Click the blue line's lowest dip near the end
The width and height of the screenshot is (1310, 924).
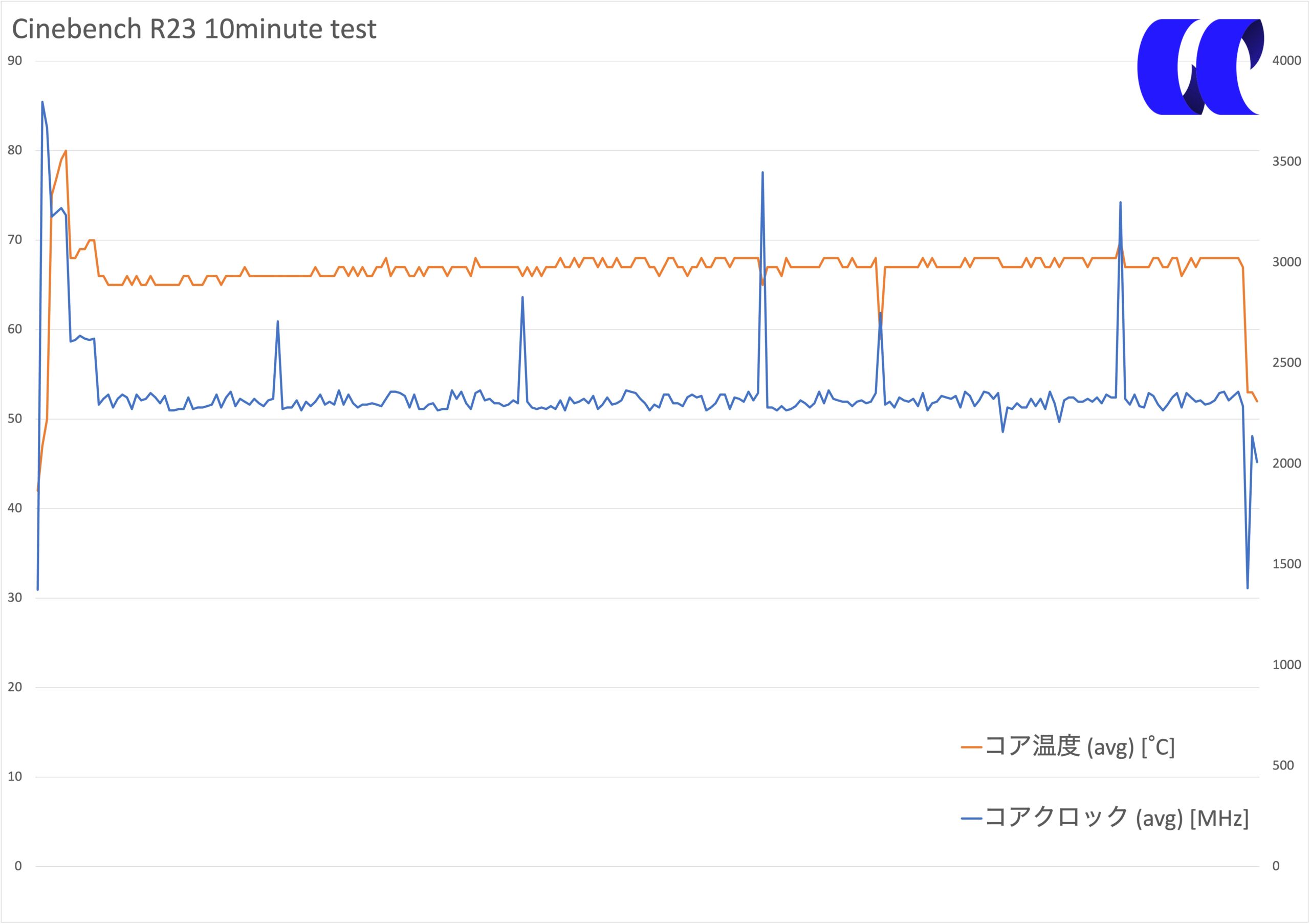point(1247,587)
